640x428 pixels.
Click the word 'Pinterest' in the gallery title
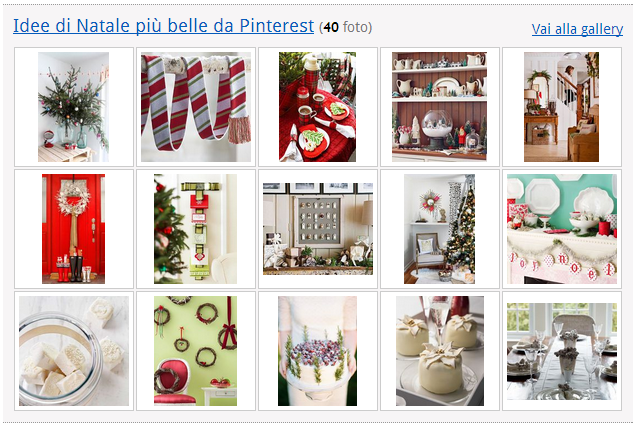coord(277,26)
